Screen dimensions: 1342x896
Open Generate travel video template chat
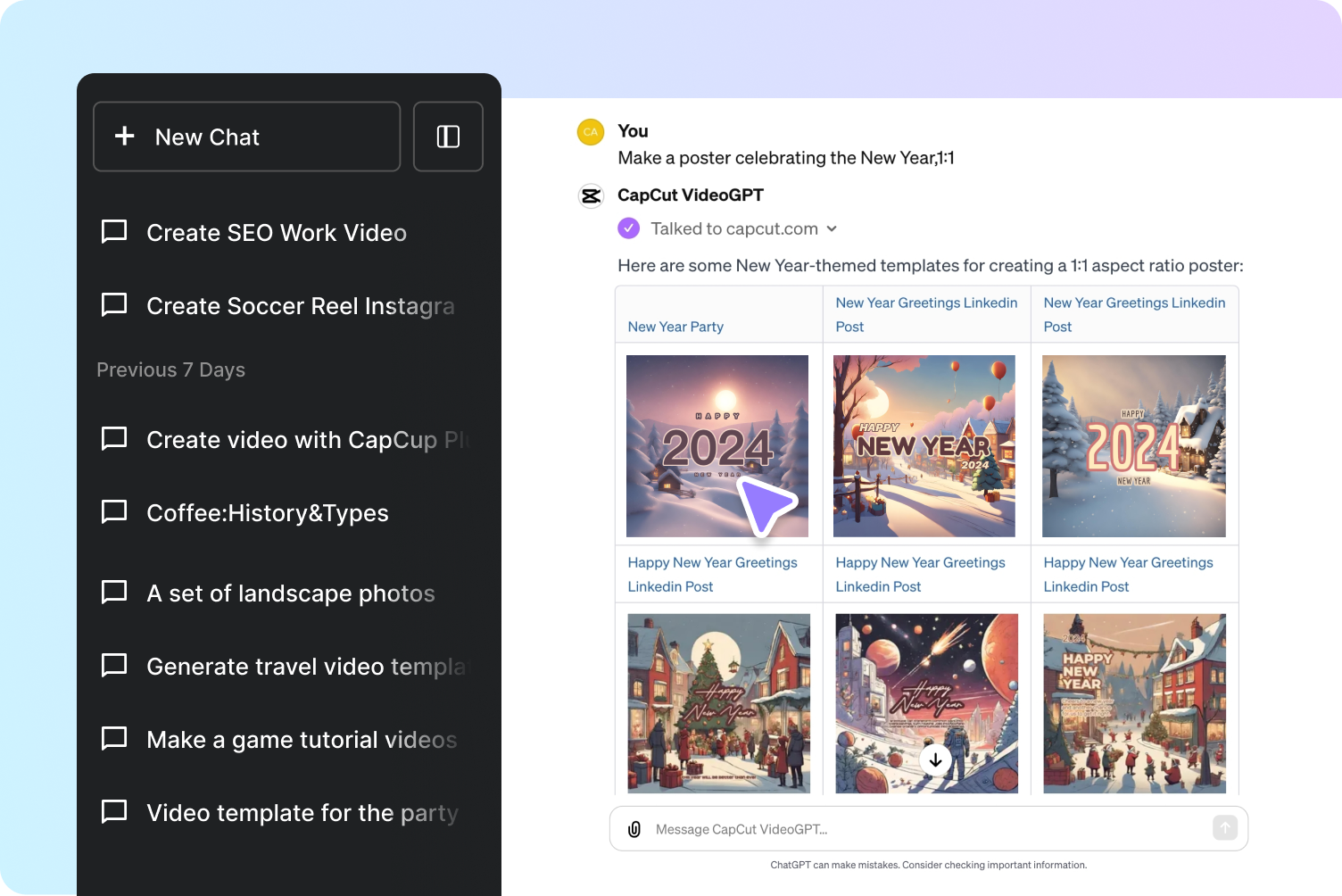[305, 667]
